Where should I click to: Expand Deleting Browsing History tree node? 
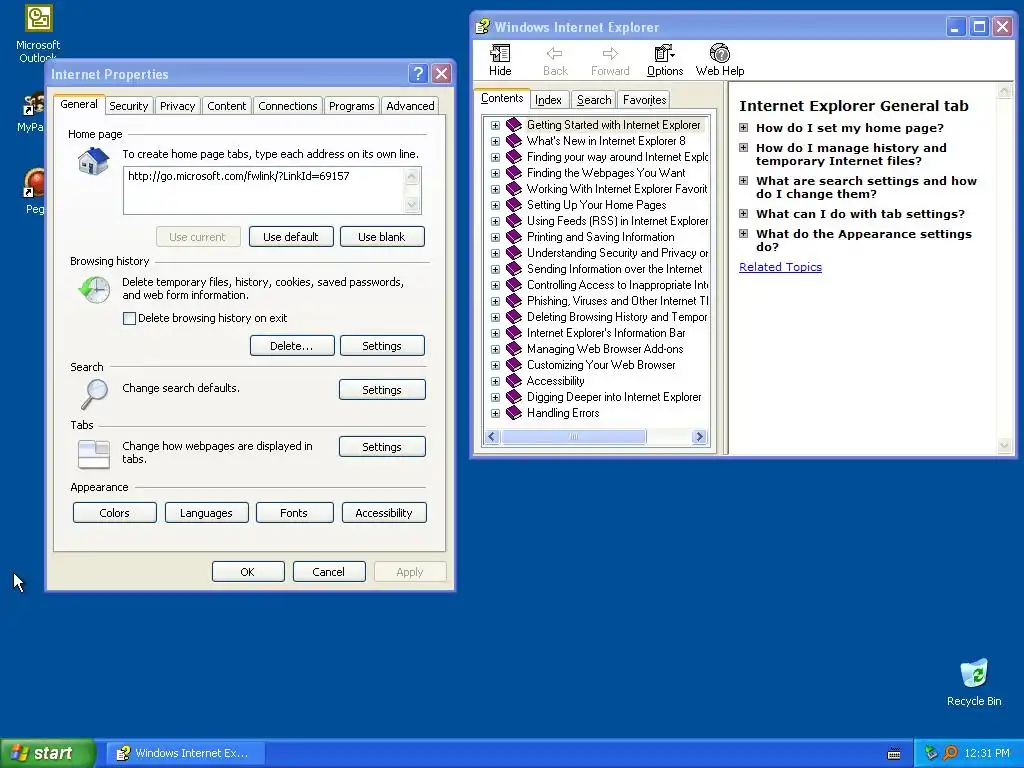coord(495,317)
